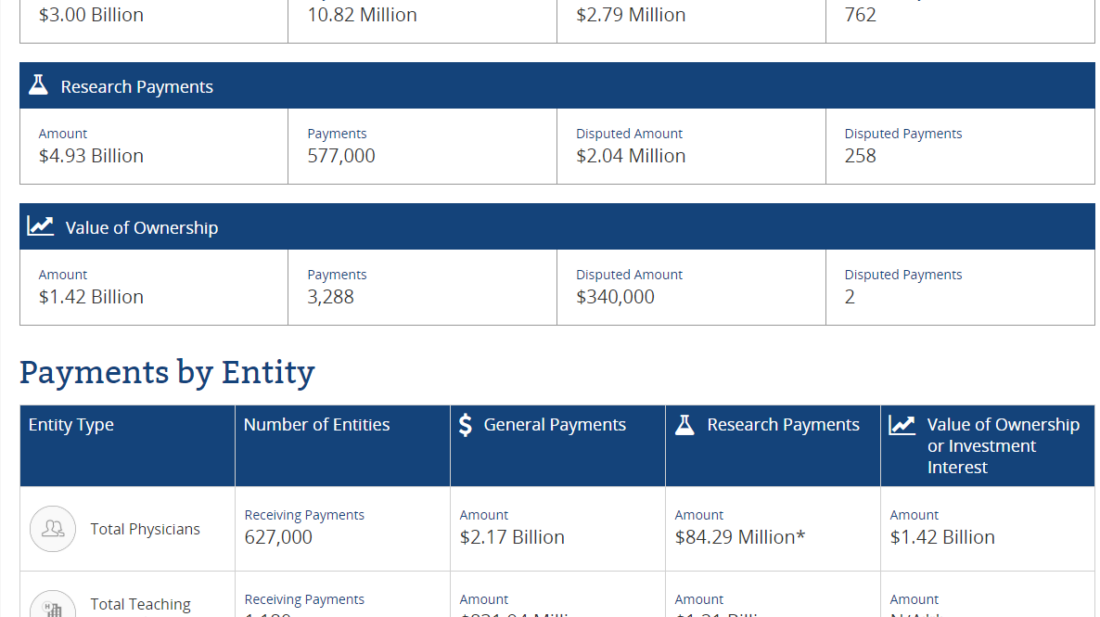The height and width of the screenshot is (617, 1100).
Task: Click the Disputed Payments value showing 258
Action: (859, 155)
